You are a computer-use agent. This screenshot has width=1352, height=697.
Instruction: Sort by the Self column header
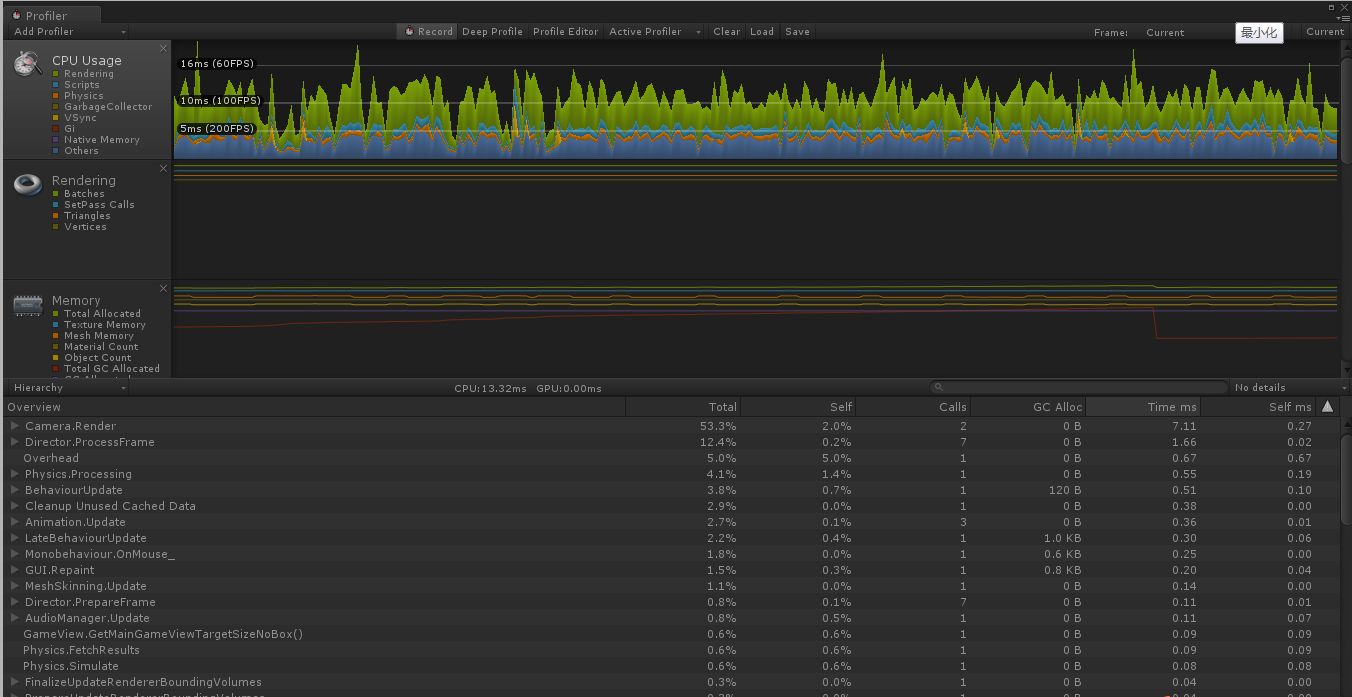tap(798, 407)
